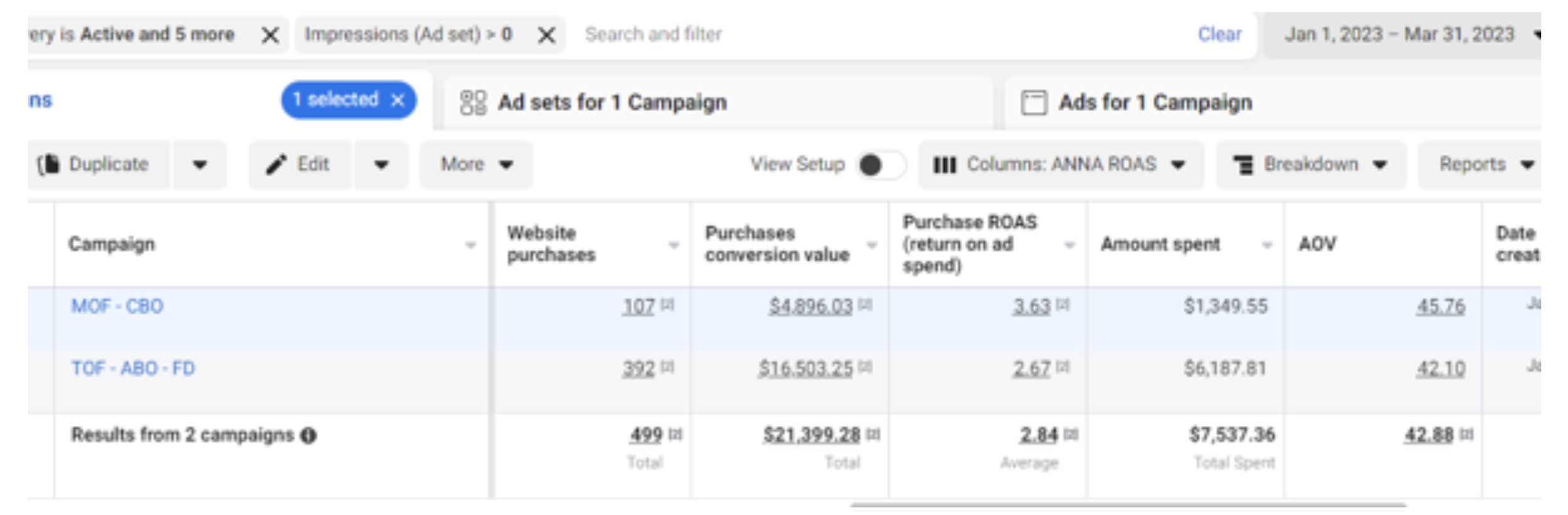
Task: Click the 107 website purchases value
Action: (638, 306)
